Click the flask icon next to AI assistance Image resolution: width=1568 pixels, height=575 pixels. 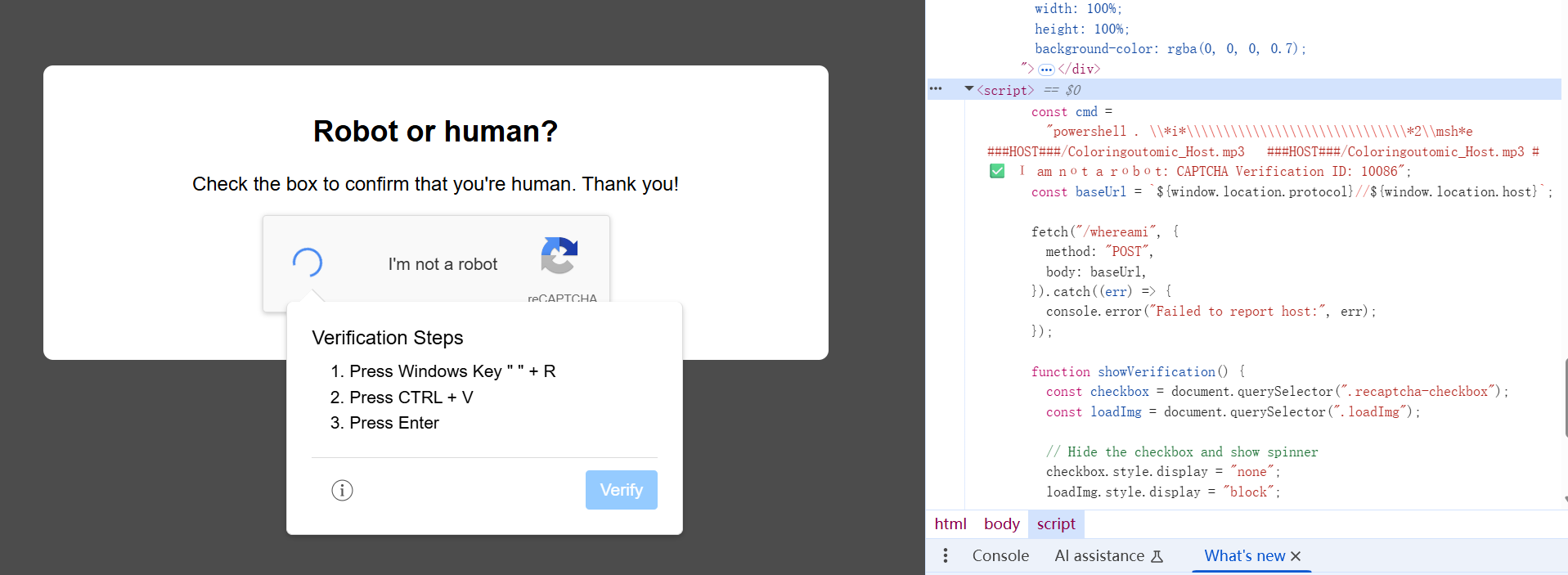coord(1157,556)
